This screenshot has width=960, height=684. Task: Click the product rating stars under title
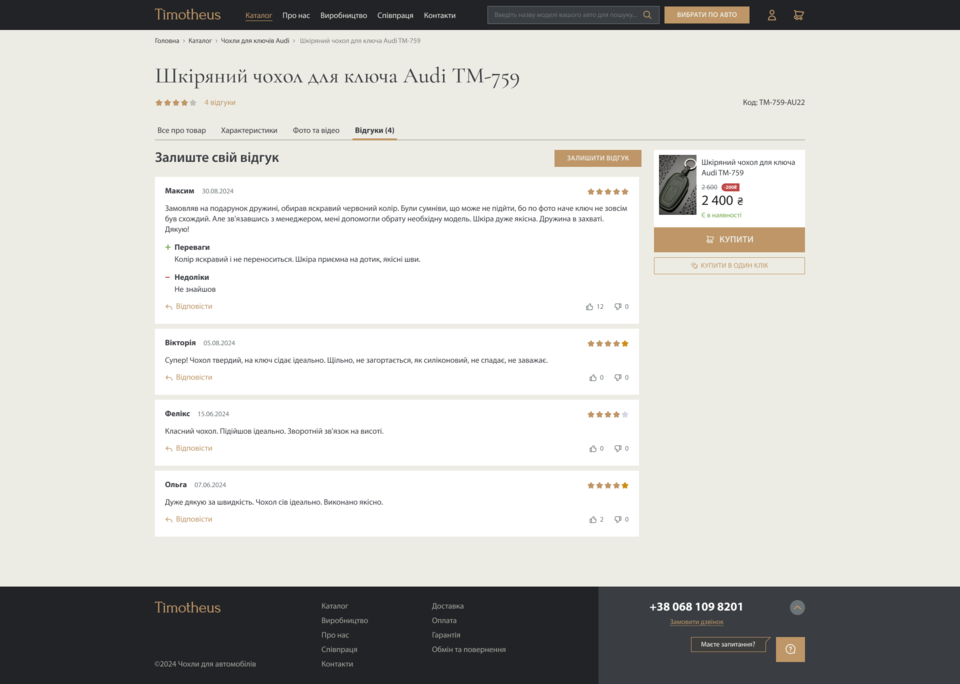click(x=176, y=103)
